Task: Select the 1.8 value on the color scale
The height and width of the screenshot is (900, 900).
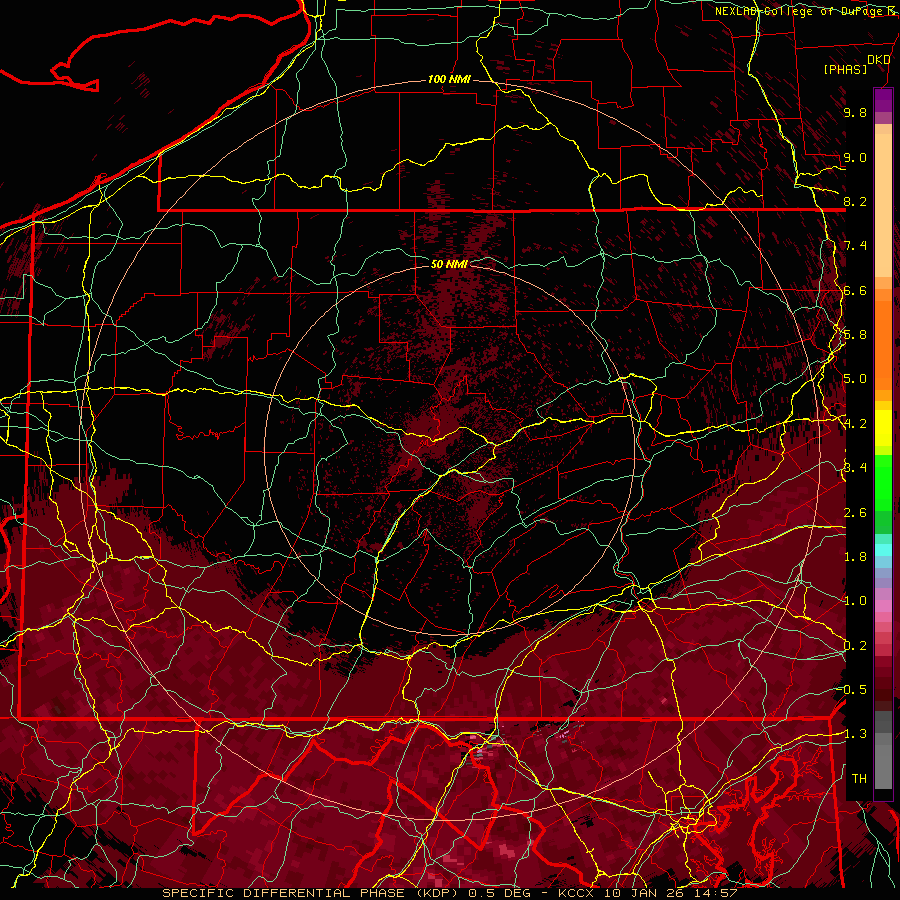Action: 855,557
